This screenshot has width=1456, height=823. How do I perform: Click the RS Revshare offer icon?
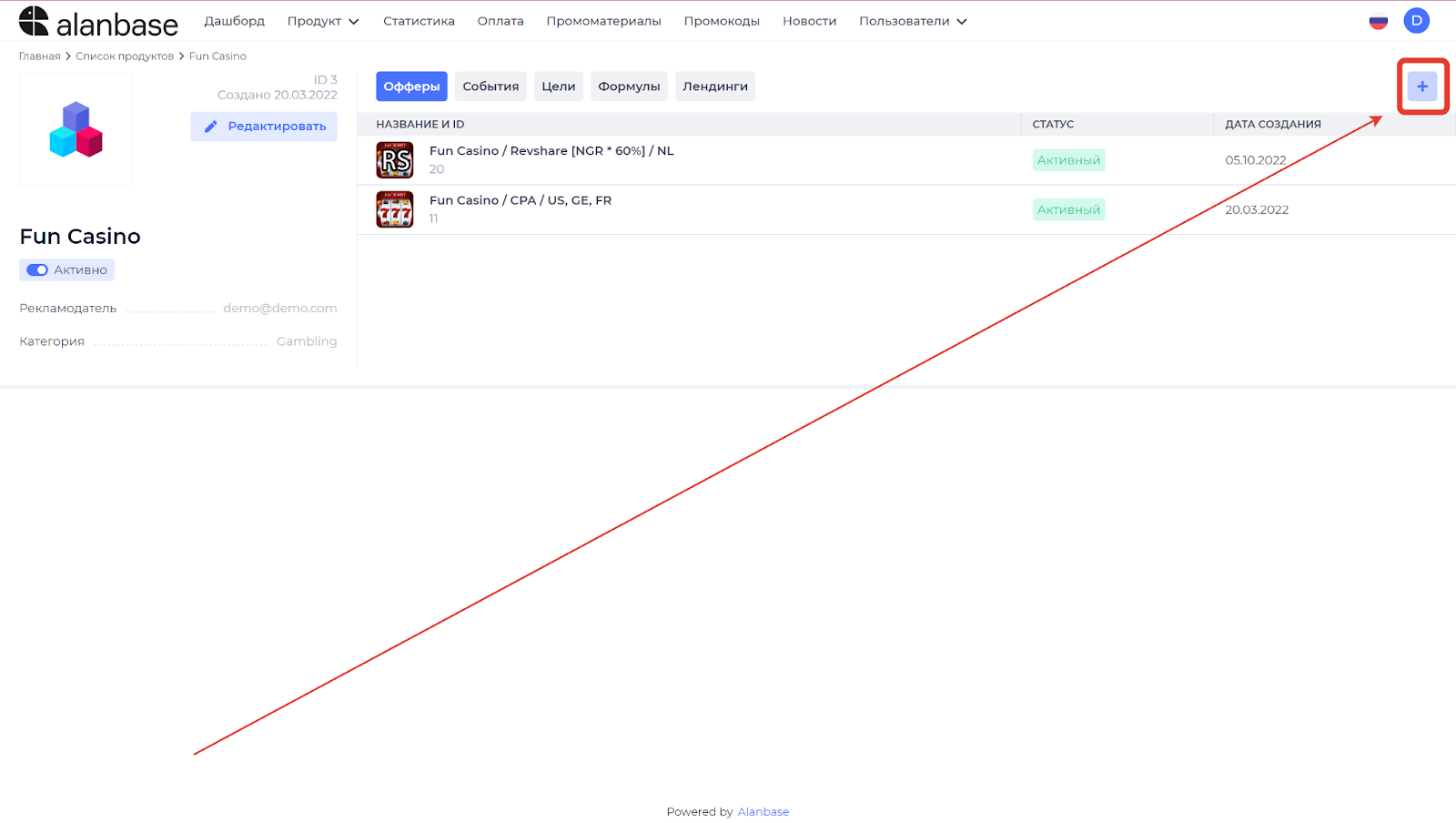coord(395,160)
